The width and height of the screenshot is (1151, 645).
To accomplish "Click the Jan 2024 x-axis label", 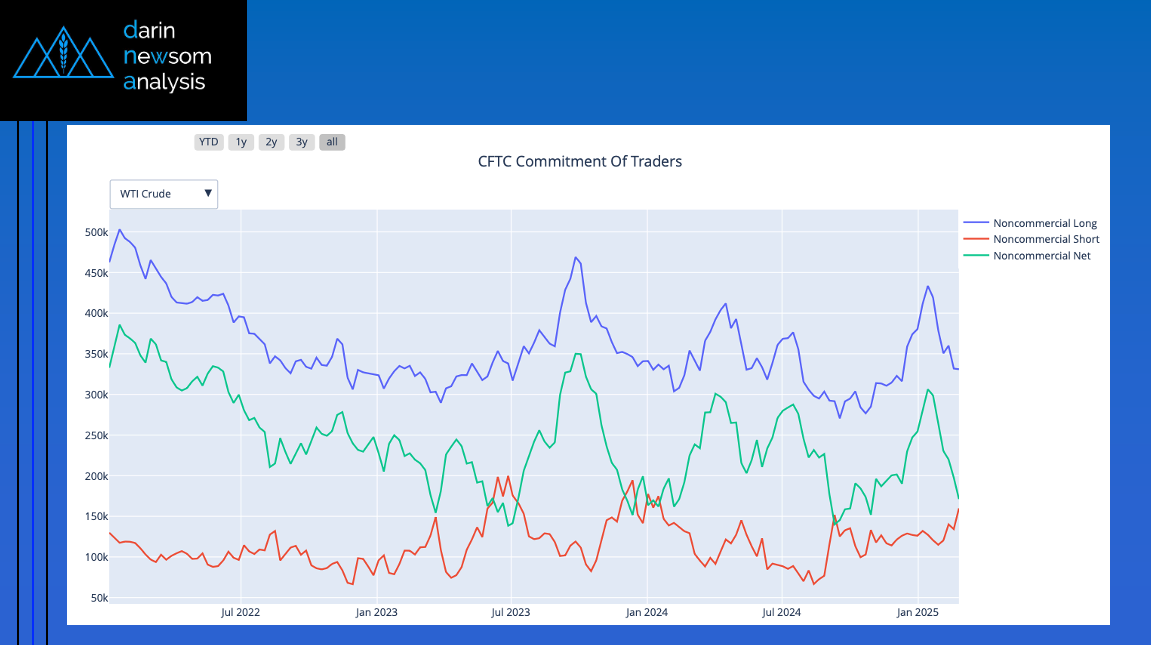I will (x=647, y=612).
